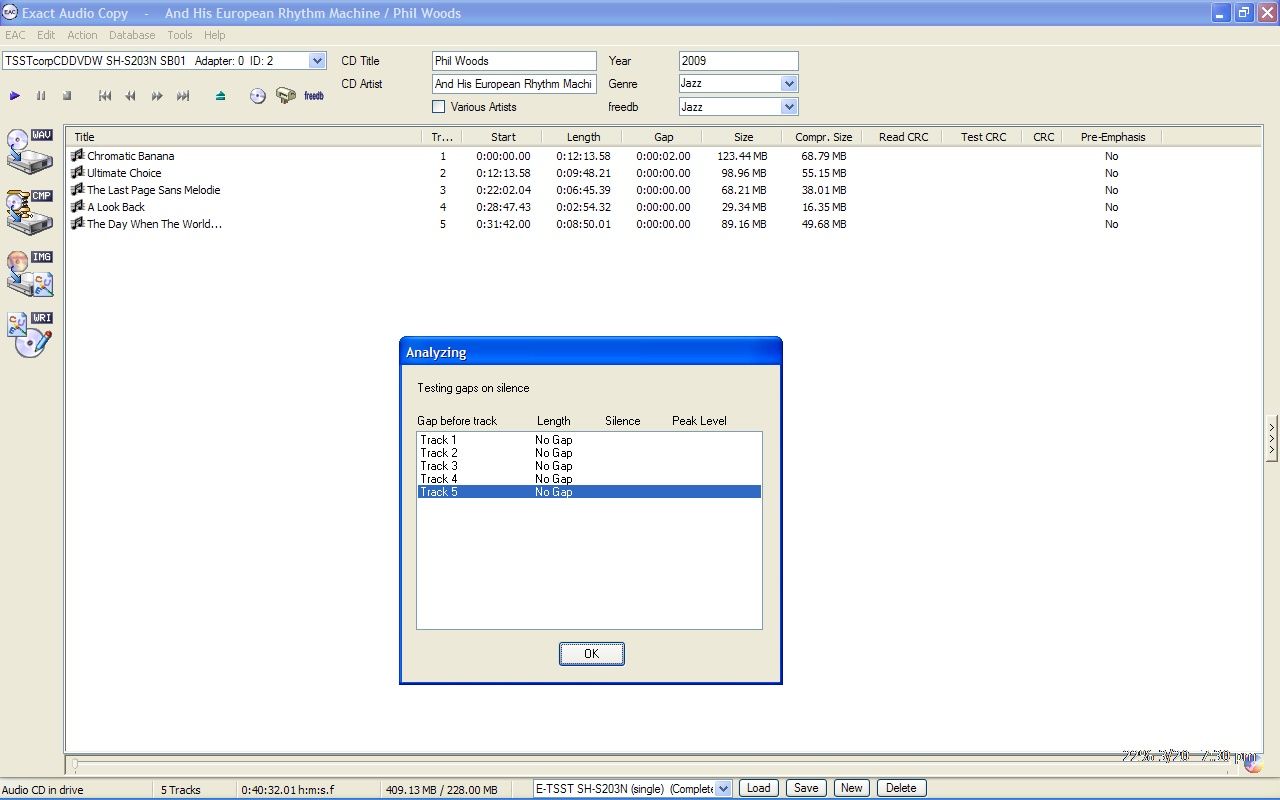Click the Compr. Size column header
This screenshot has height=800, width=1280.
click(x=823, y=137)
